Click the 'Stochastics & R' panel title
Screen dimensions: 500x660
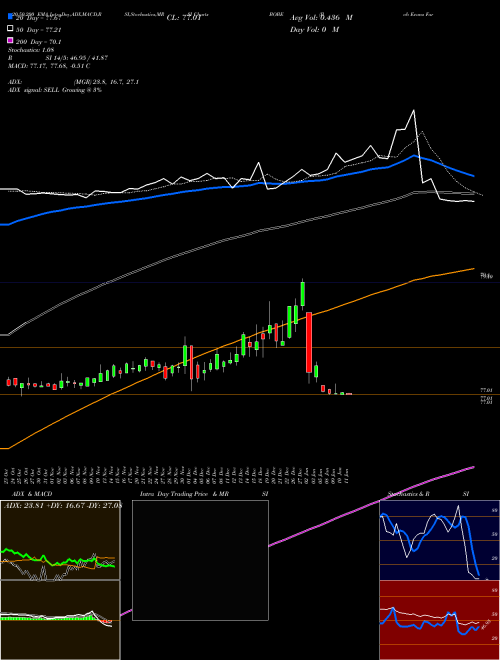(x=408, y=494)
